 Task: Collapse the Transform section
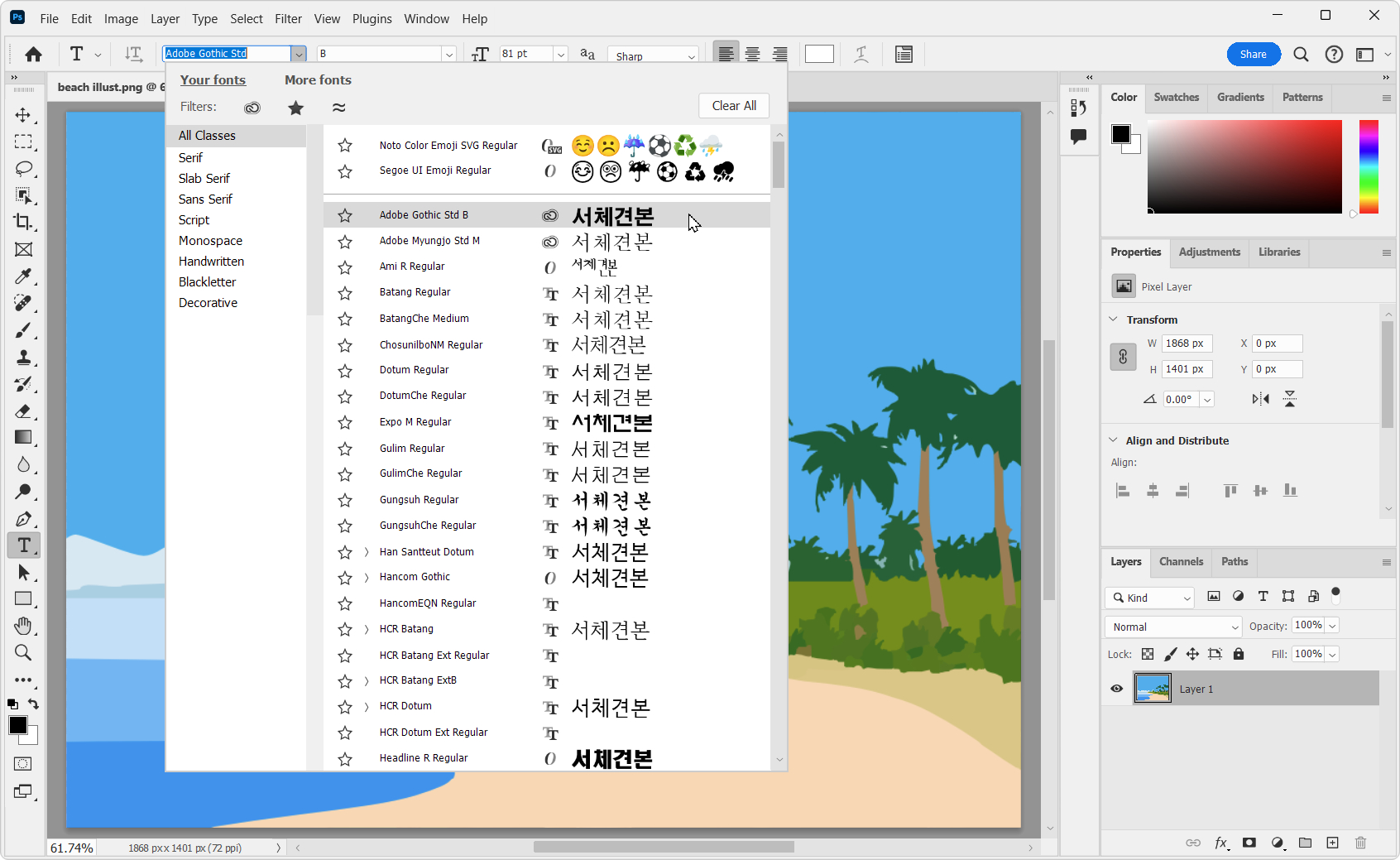click(x=1113, y=319)
